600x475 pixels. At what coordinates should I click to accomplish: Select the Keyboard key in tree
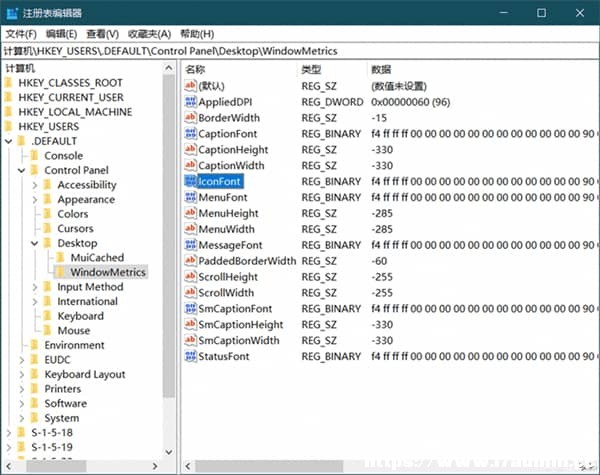pyautogui.click(x=81, y=316)
